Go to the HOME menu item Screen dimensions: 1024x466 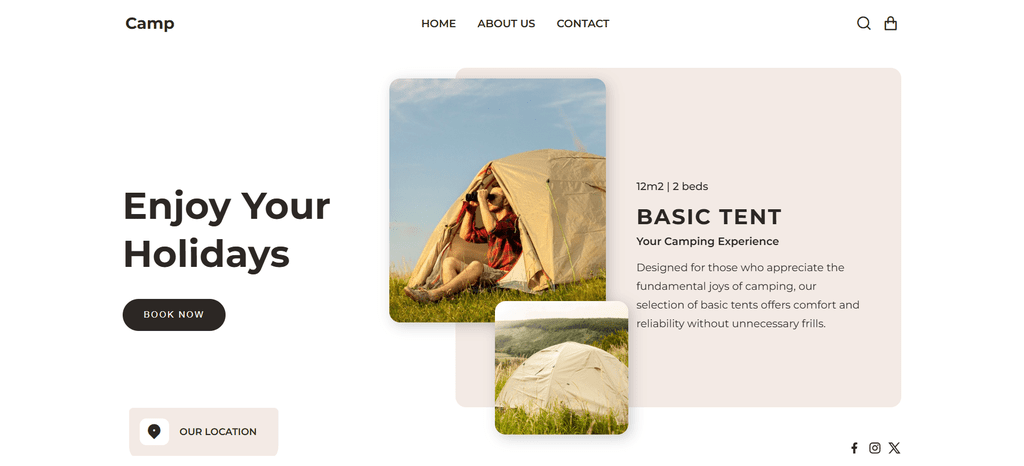[x=438, y=23]
